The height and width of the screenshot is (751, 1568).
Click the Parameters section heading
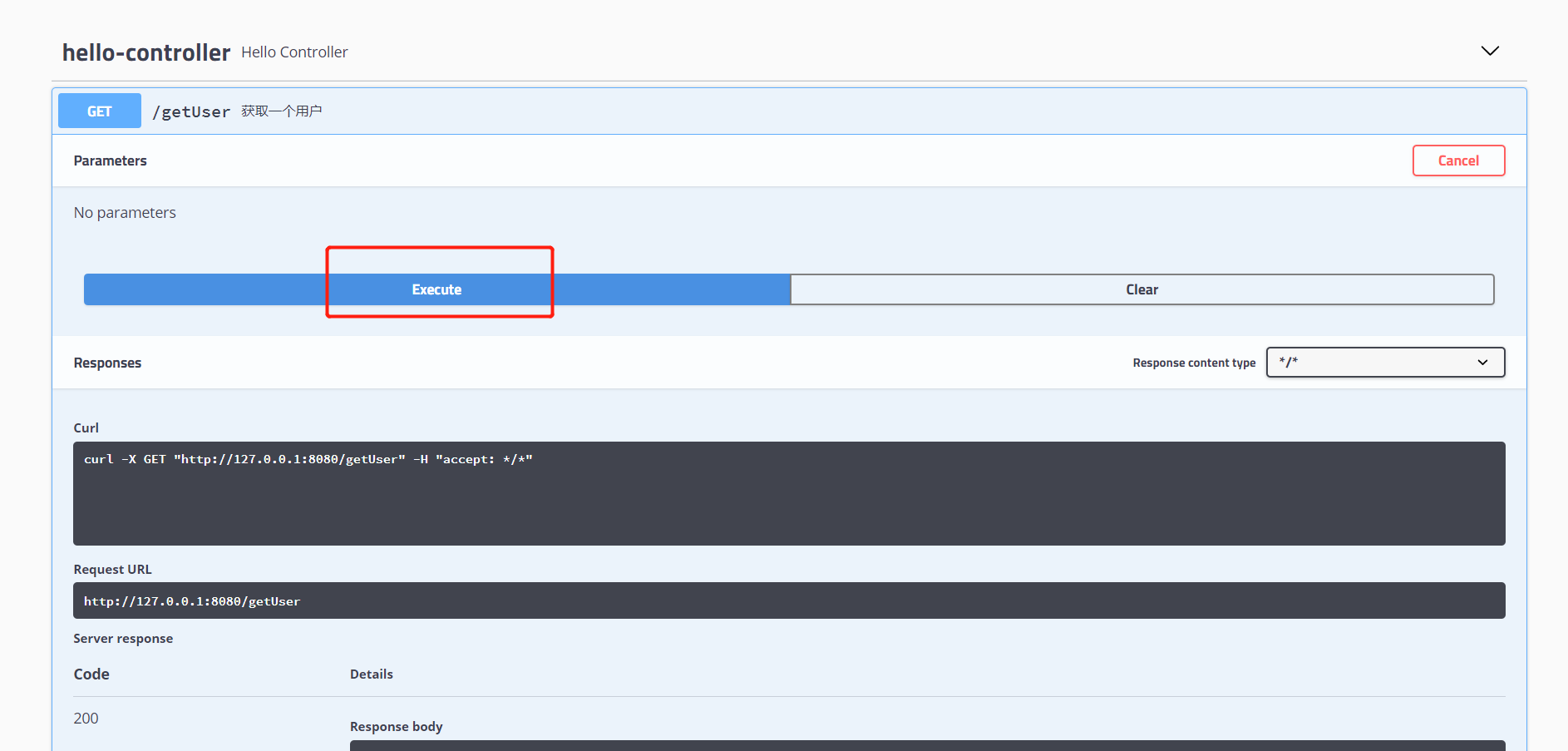tap(110, 161)
